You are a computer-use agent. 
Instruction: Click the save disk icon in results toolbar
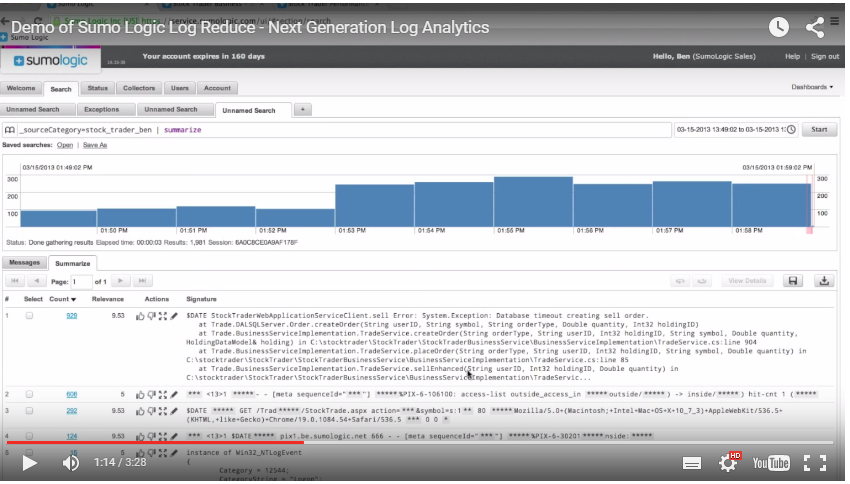[793, 281]
